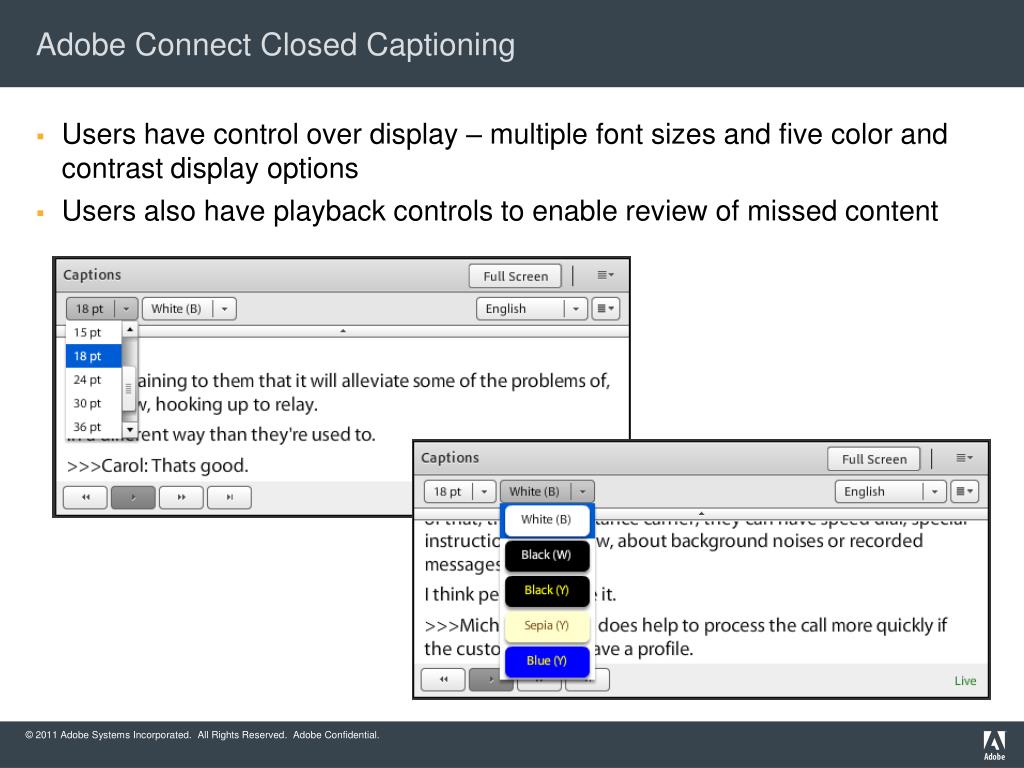Select the highlighted 18 pt list entry
This screenshot has height=768, width=1024.
click(x=93, y=356)
